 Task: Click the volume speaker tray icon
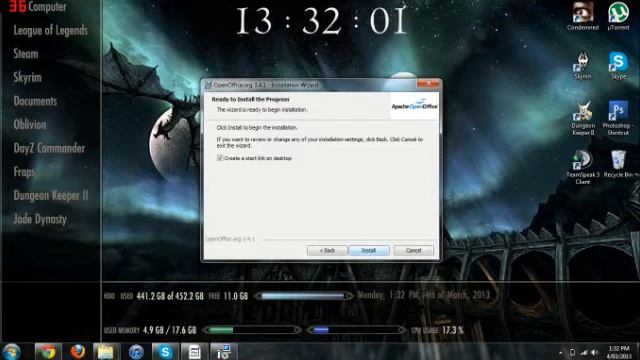coord(594,352)
